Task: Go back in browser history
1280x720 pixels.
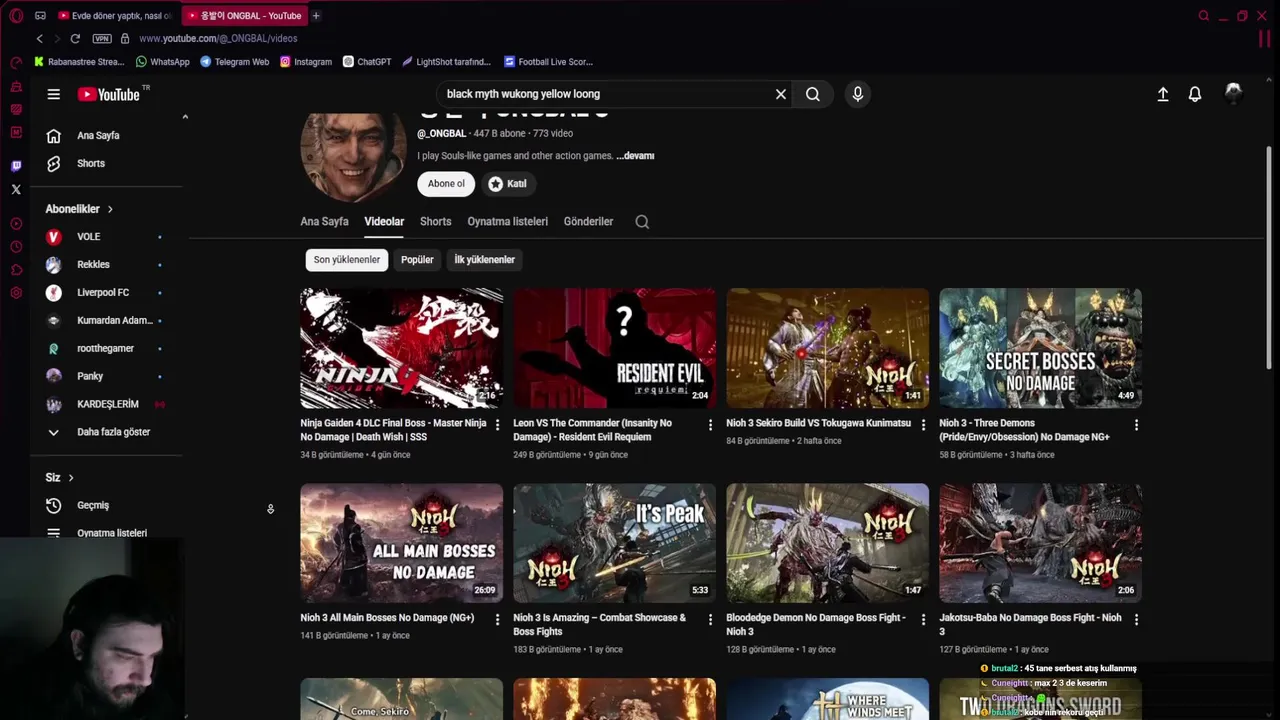Action: click(x=39, y=38)
